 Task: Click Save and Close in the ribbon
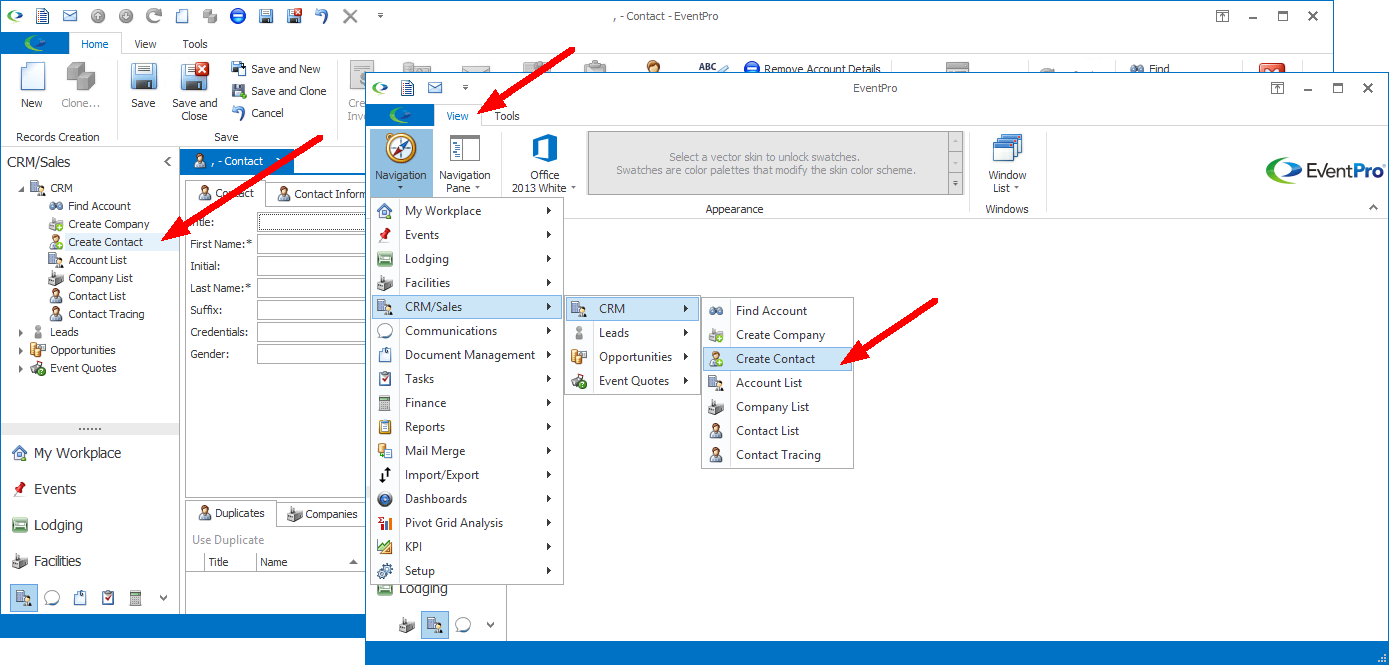(x=194, y=91)
